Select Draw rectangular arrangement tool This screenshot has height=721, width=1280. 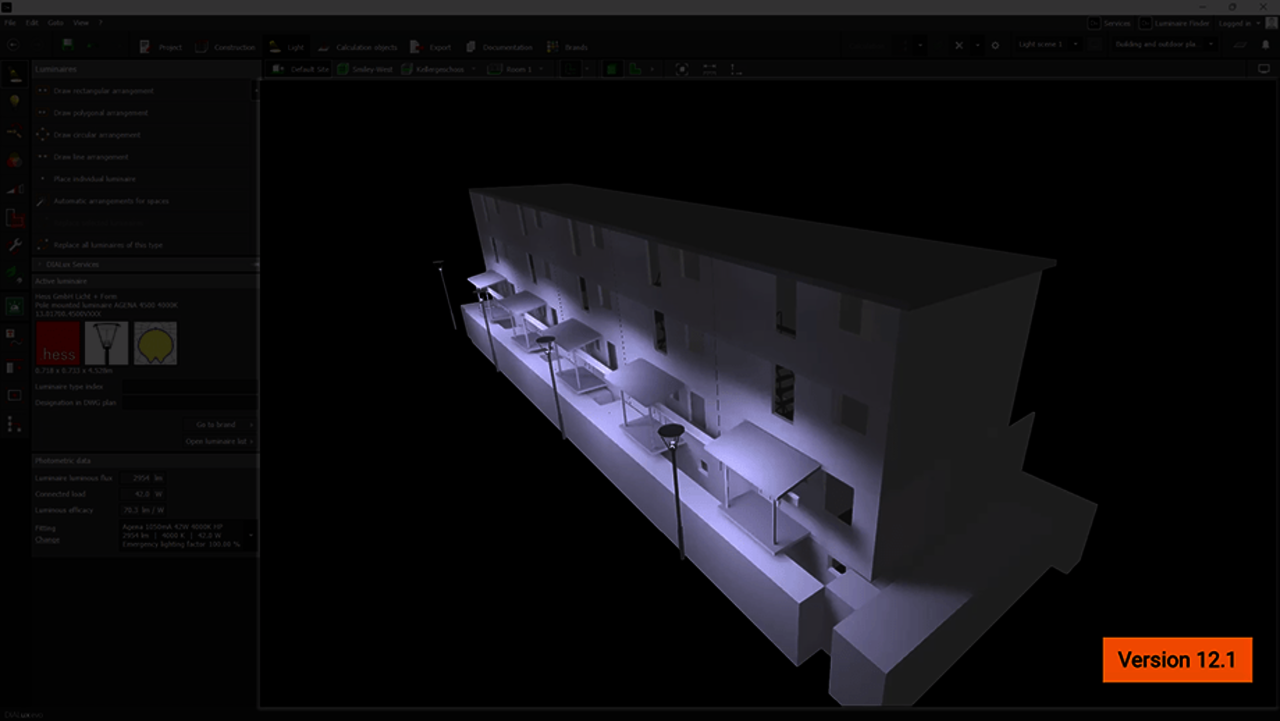[103, 91]
